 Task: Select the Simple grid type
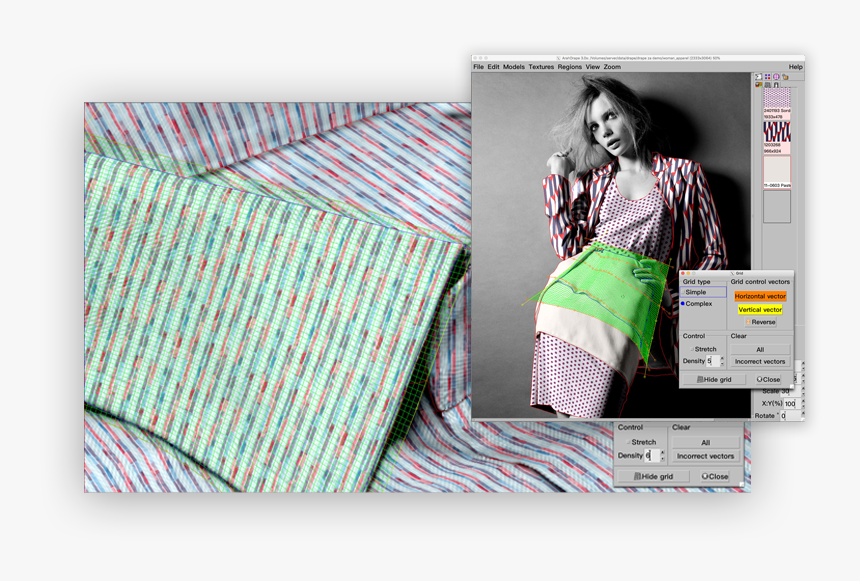point(694,292)
